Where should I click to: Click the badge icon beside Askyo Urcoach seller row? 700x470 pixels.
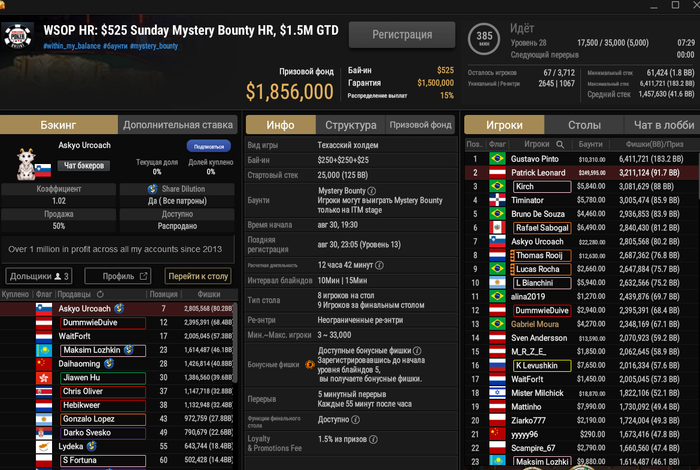(119, 308)
